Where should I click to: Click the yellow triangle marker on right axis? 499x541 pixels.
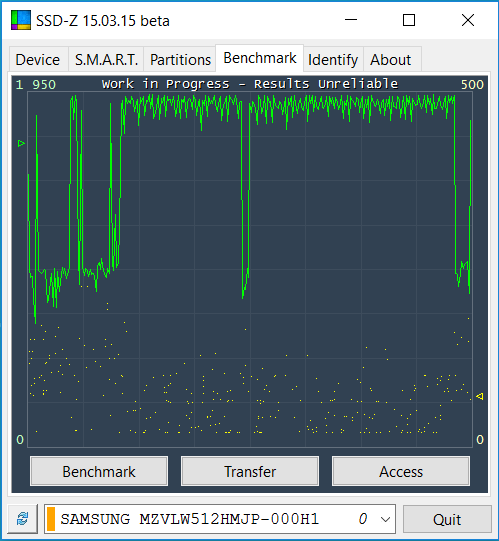pos(479,396)
